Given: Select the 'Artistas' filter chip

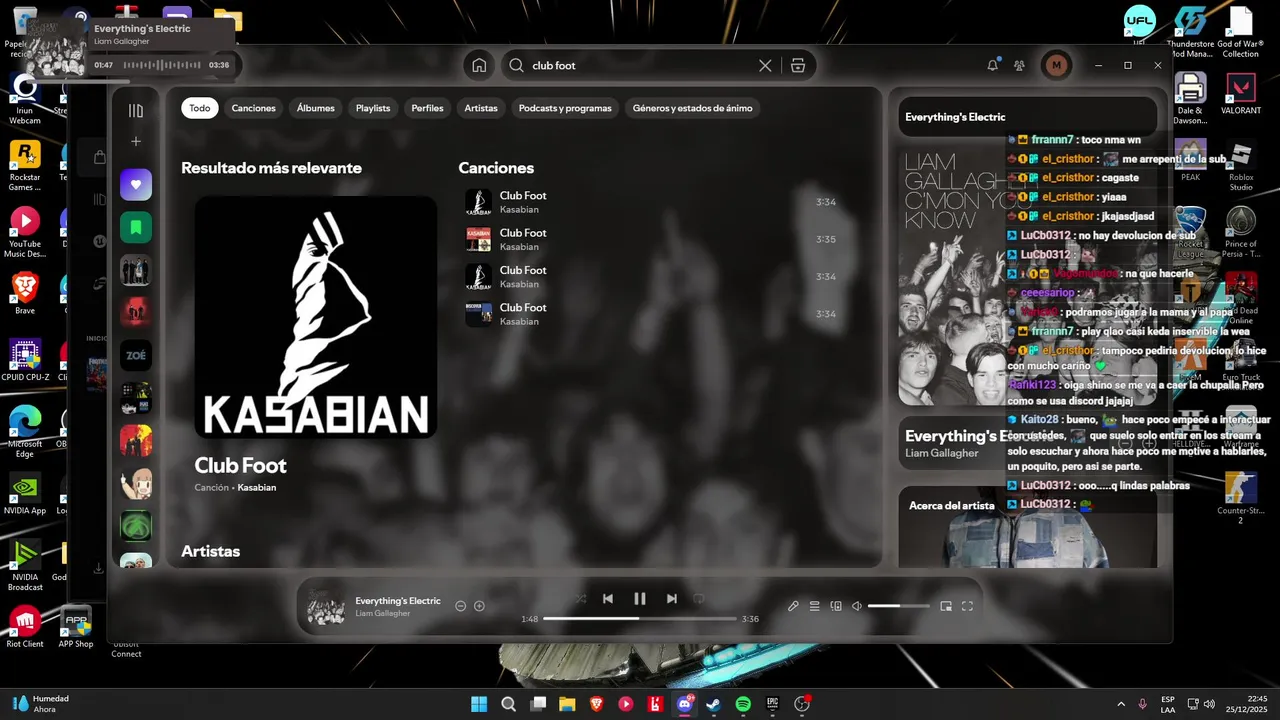Looking at the screenshot, I should 481,108.
